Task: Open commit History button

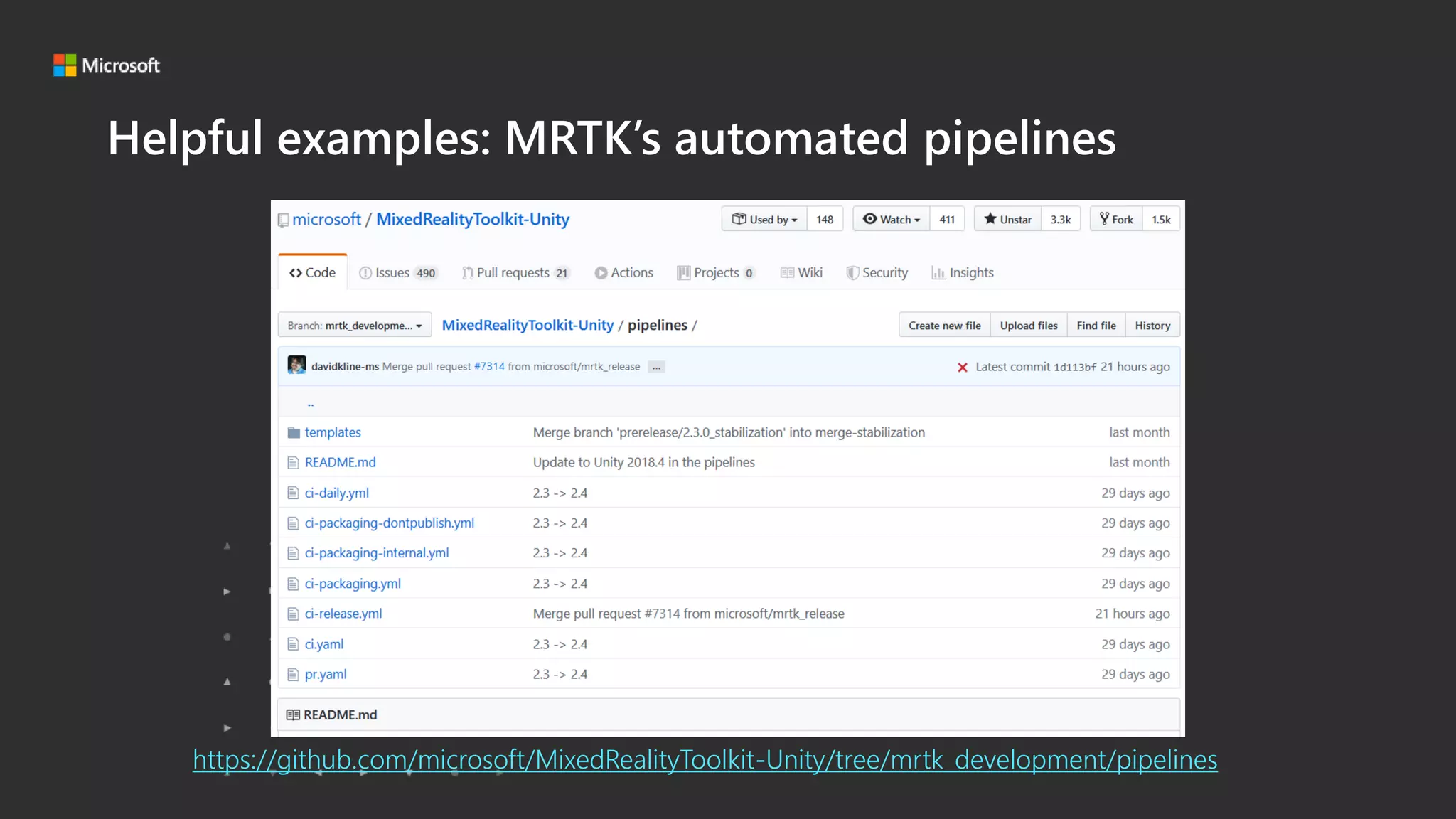Action: pyautogui.click(x=1152, y=325)
